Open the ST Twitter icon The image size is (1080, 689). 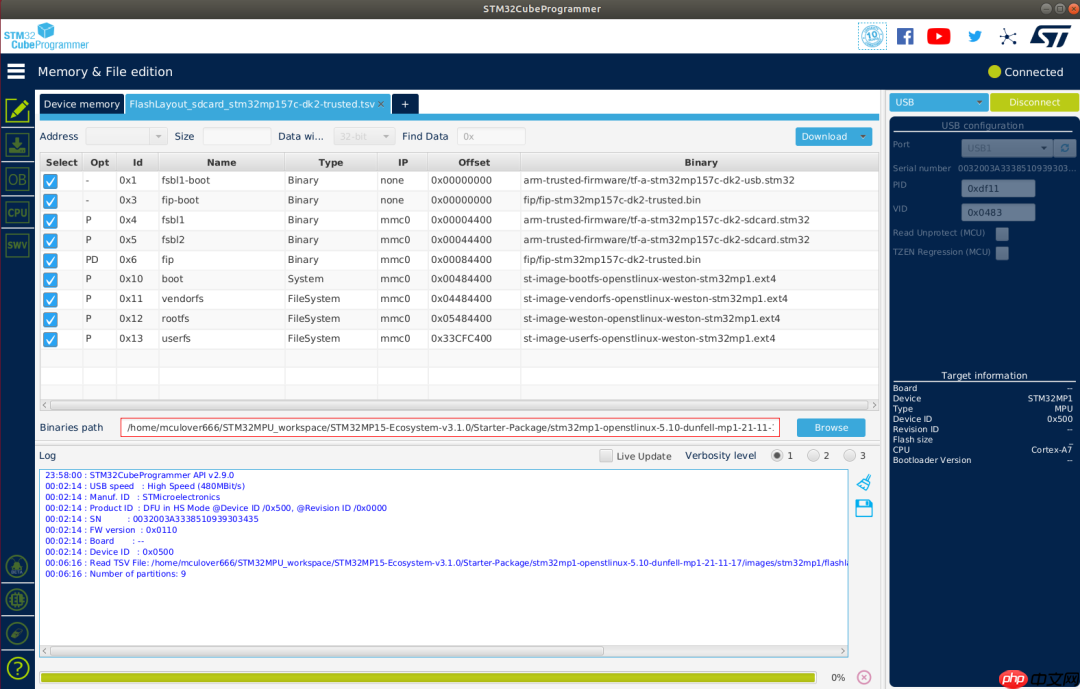[x=975, y=36]
